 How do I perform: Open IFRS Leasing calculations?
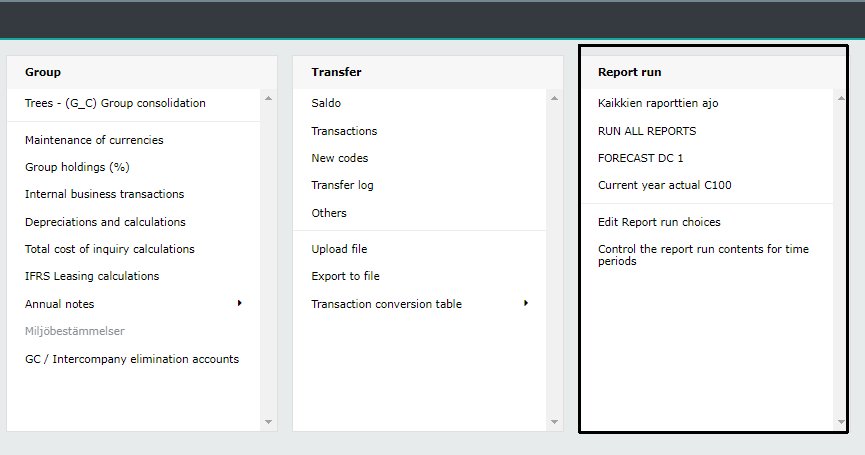coord(92,276)
